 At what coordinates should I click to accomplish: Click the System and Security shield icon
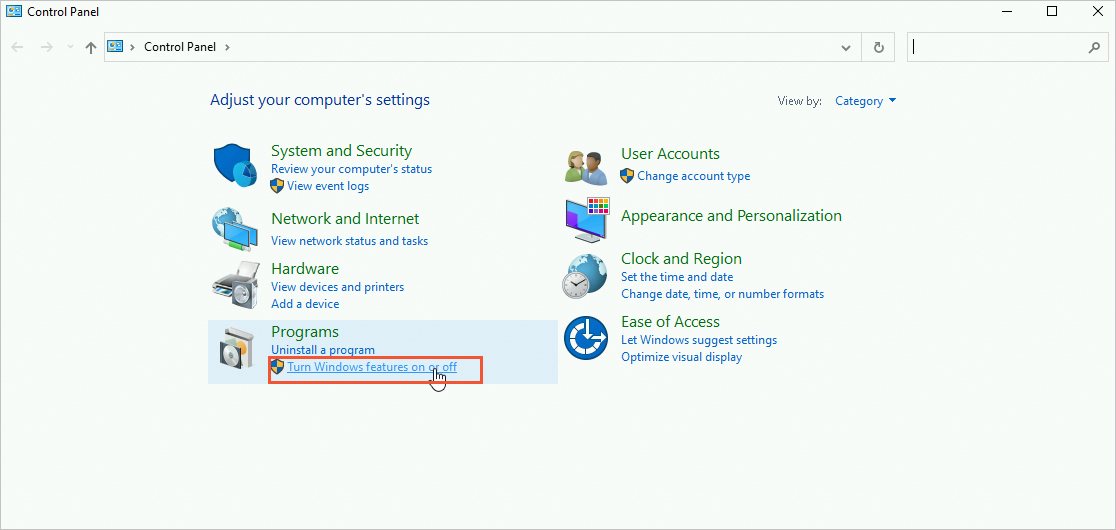click(x=236, y=166)
